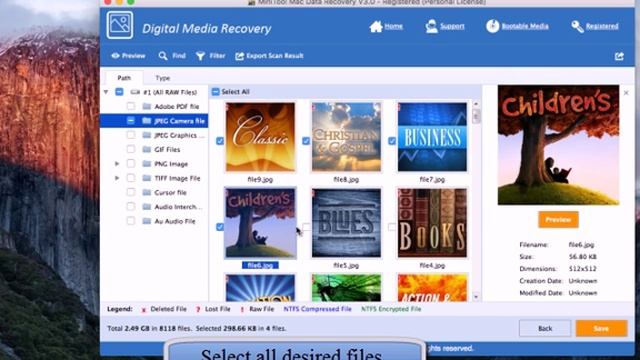This screenshot has width=640, height=360.
Task: Click the large Children's preview image
Action: [x=558, y=145]
